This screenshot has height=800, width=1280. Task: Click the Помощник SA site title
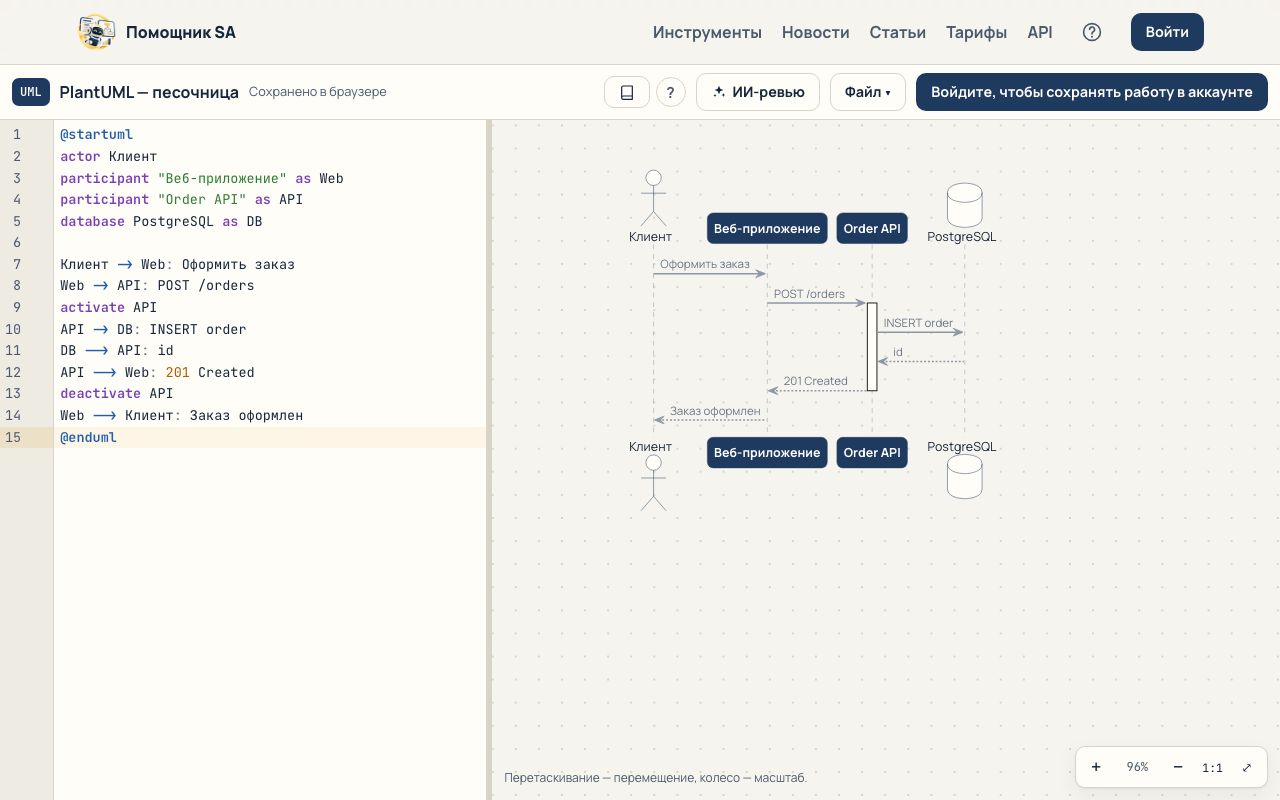tap(181, 32)
